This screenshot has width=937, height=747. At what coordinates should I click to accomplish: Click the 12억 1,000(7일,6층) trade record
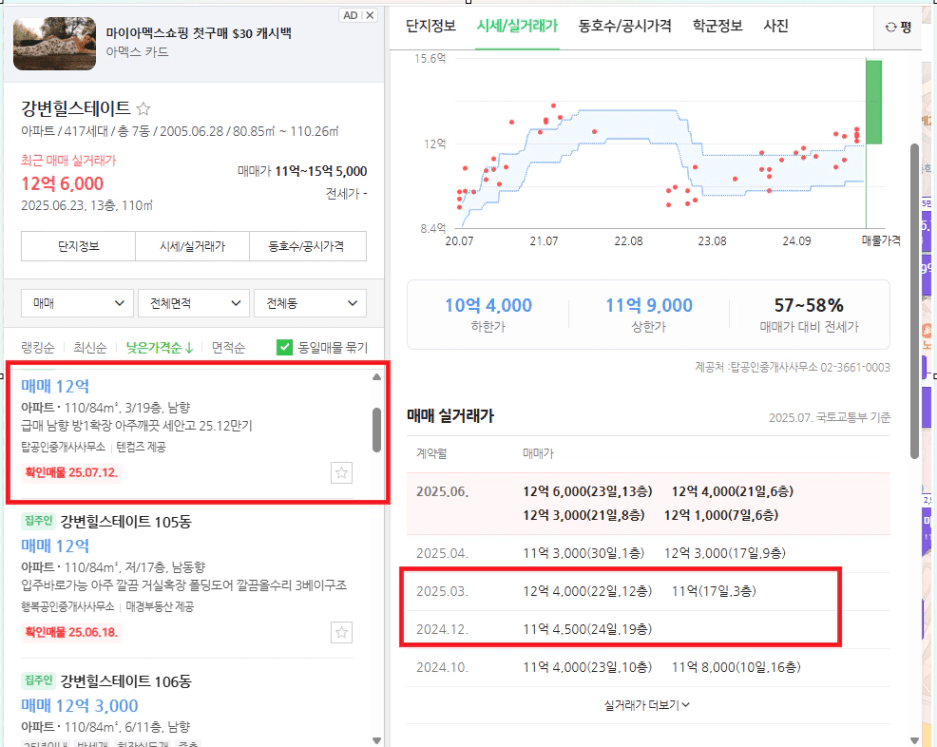coord(721,515)
